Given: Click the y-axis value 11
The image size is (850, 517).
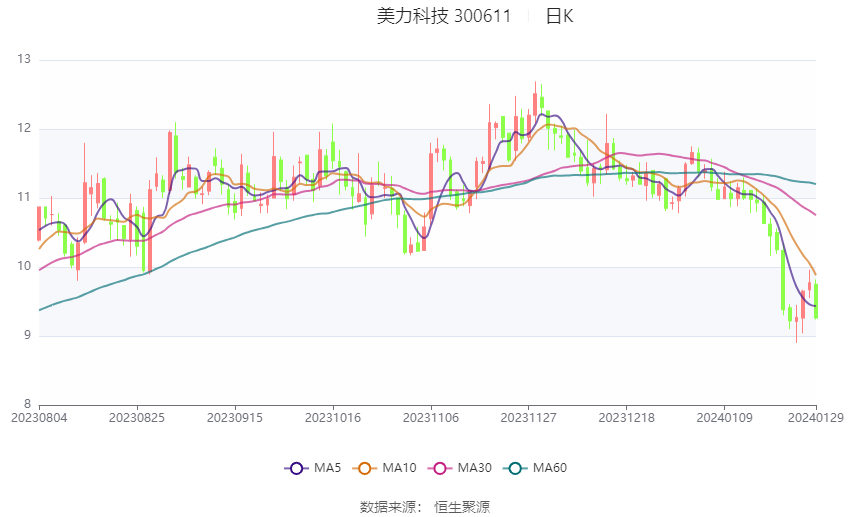Looking at the screenshot, I should click(24, 197).
